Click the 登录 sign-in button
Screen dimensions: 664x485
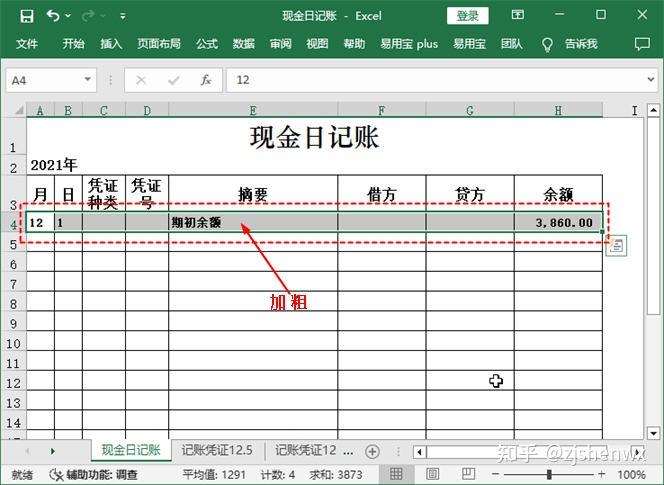click(467, 16)
